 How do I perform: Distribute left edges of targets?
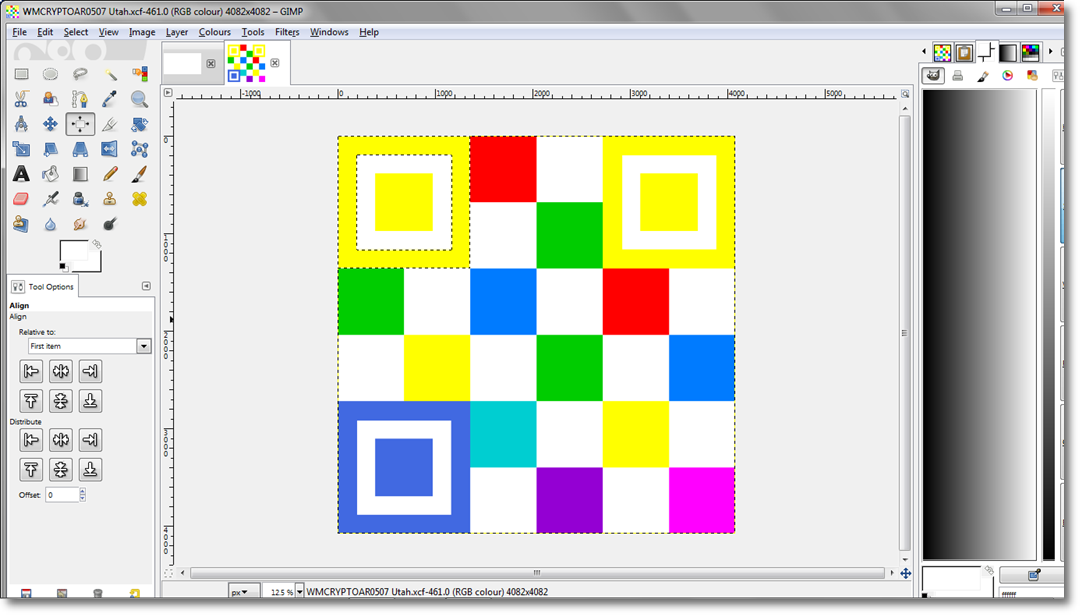point(31,440)
